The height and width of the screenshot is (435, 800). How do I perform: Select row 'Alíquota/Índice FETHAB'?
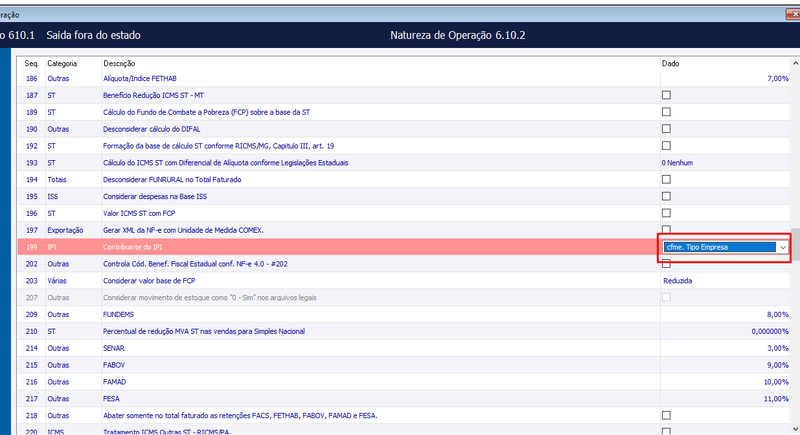pos(403,79)
